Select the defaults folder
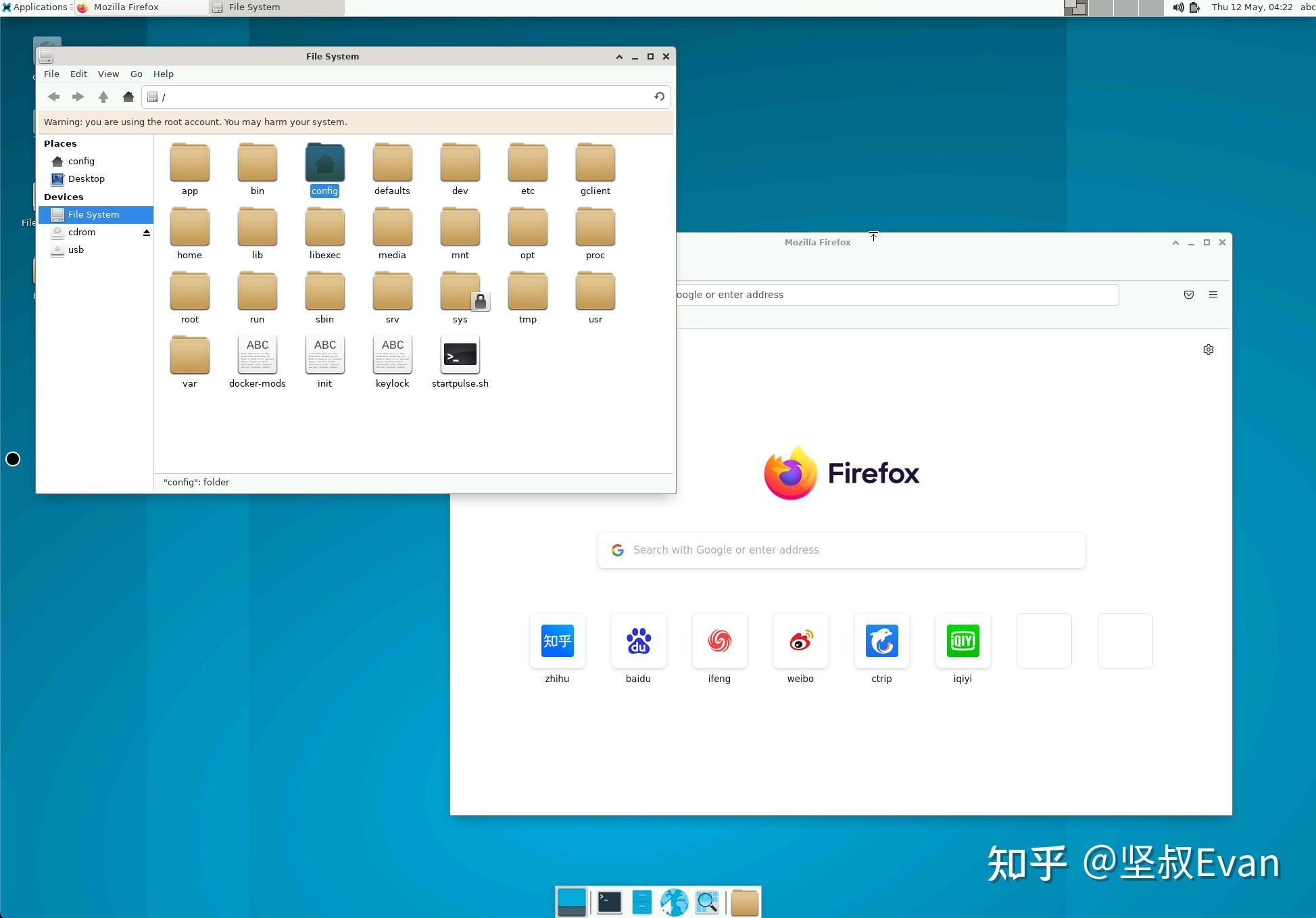 393,169
